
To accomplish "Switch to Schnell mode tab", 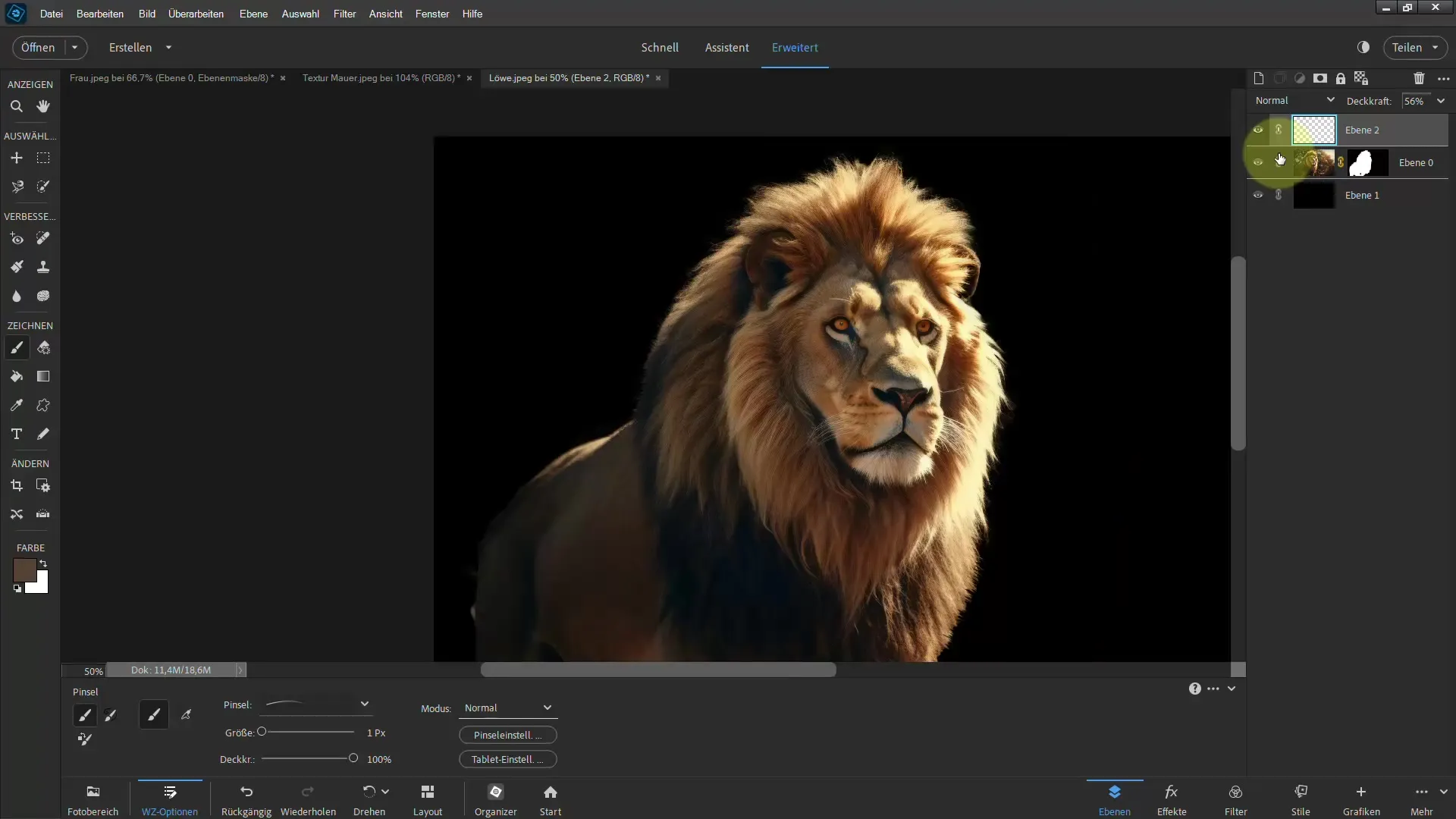I will pyautogui.click(x=660, y=48).
